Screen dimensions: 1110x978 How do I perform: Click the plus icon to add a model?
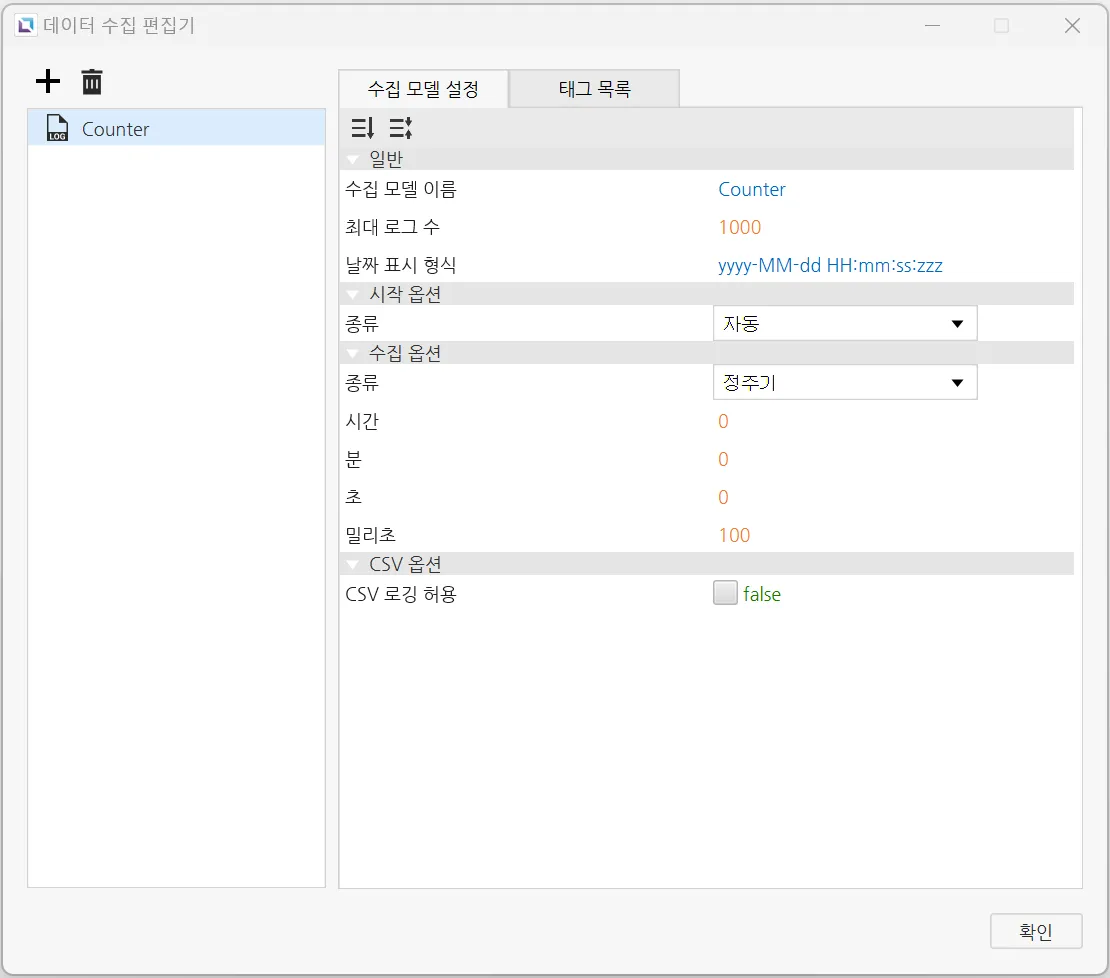point(48,82)
